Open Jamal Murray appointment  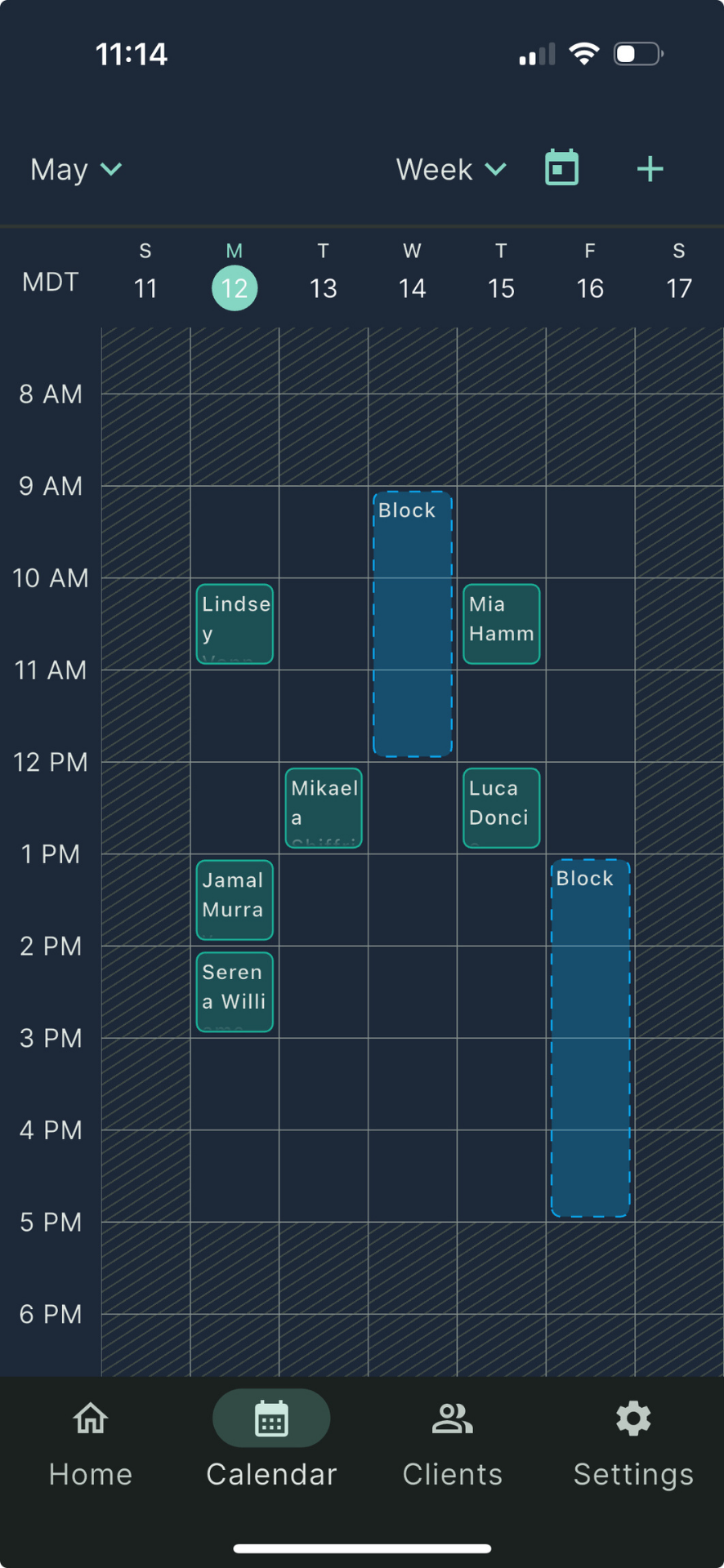[235, 900]
